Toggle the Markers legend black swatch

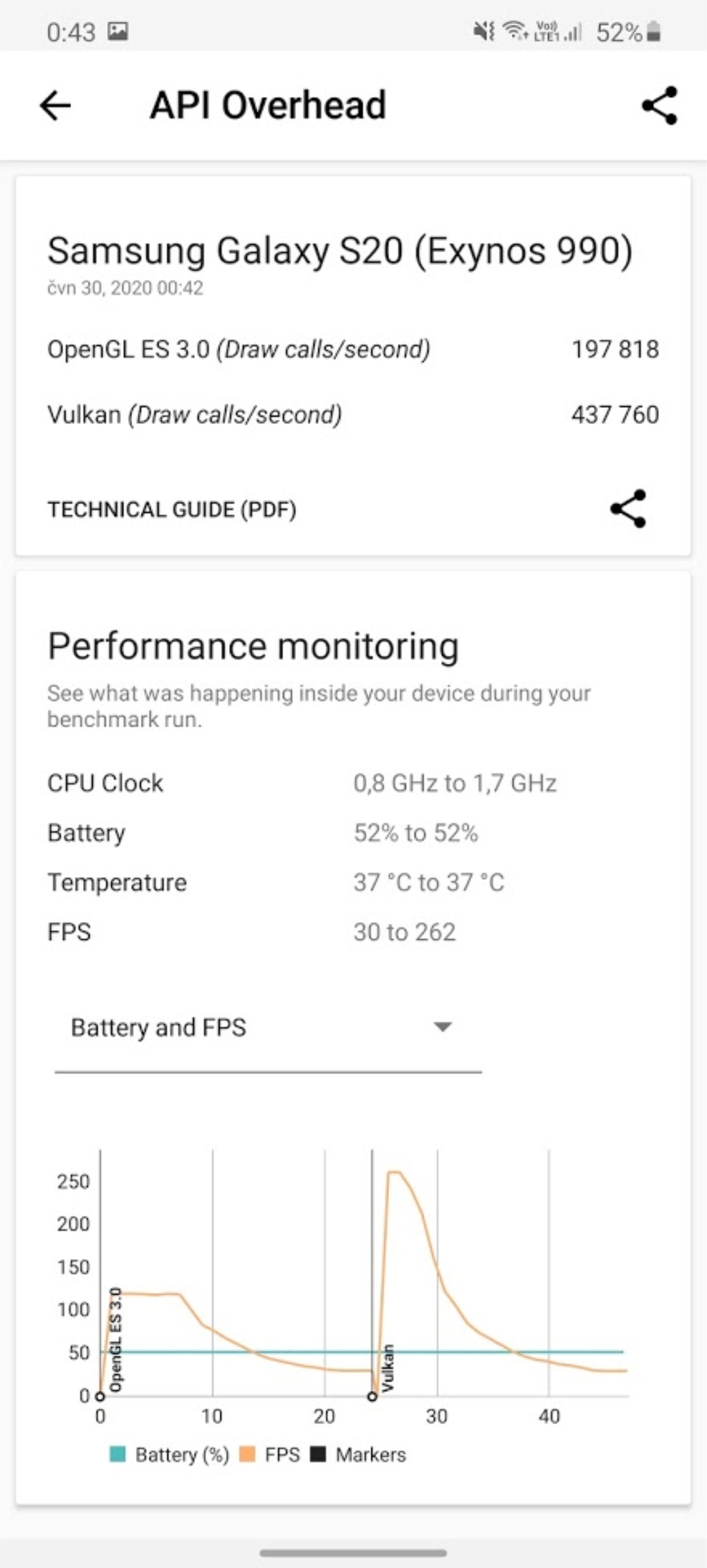(318, 1455)
